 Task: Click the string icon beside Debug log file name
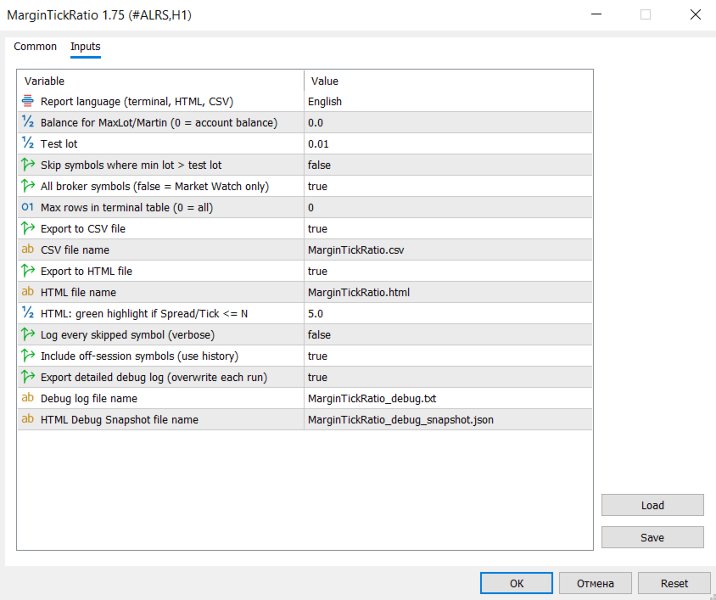point(28,398)
